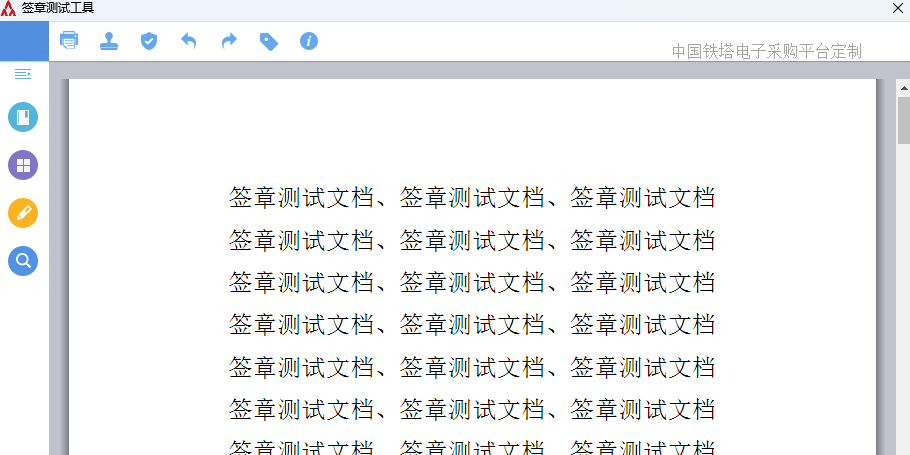Image resolution: width=910 pixels, height=455 pixels.
Task: Open the info about icon
Action: (x=309, y=41)
